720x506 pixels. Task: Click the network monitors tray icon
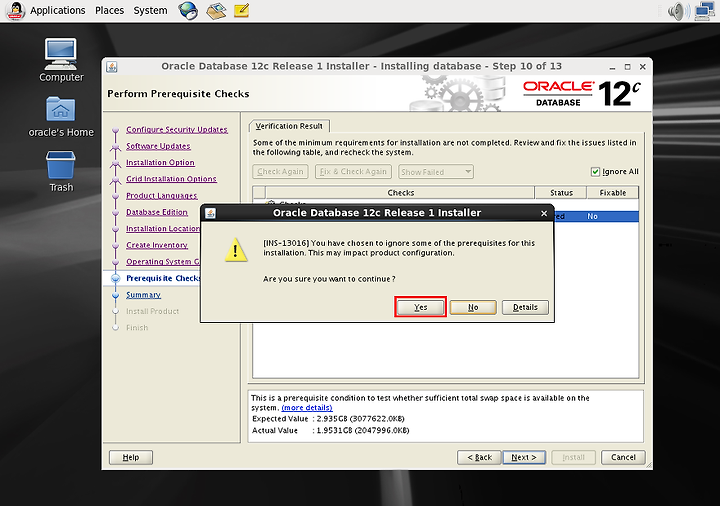(705, 11)
